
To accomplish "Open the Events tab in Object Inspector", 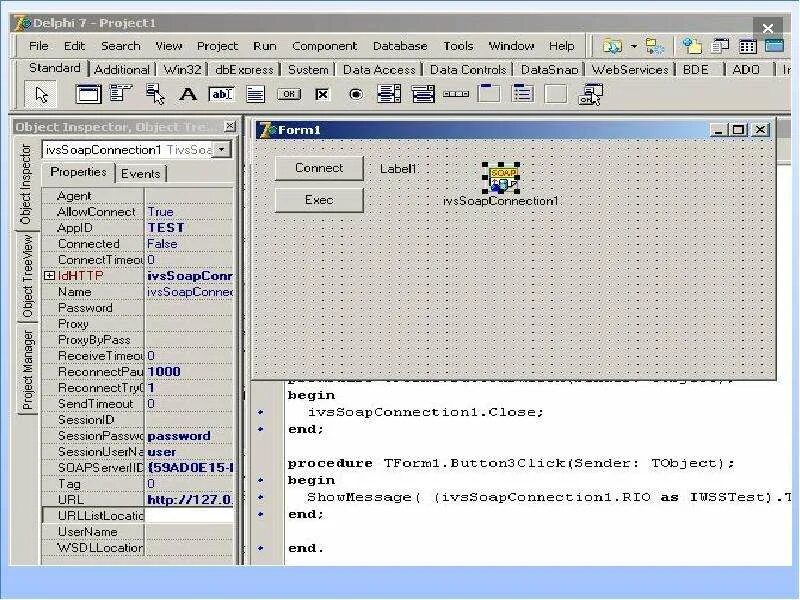I will pyautogui.click(x=140, y=174).
